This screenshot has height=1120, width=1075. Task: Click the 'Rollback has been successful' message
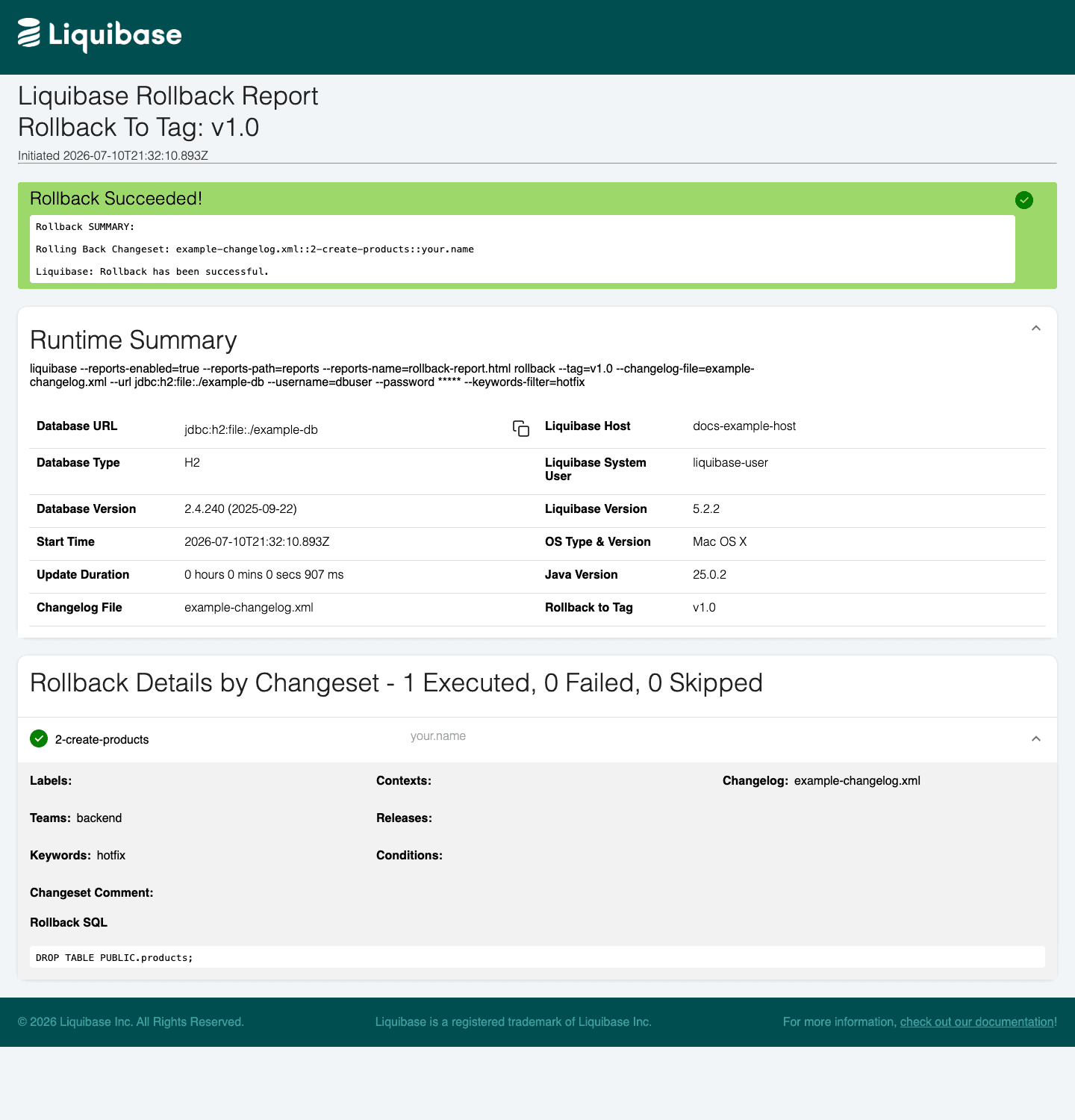pos(152,272)
